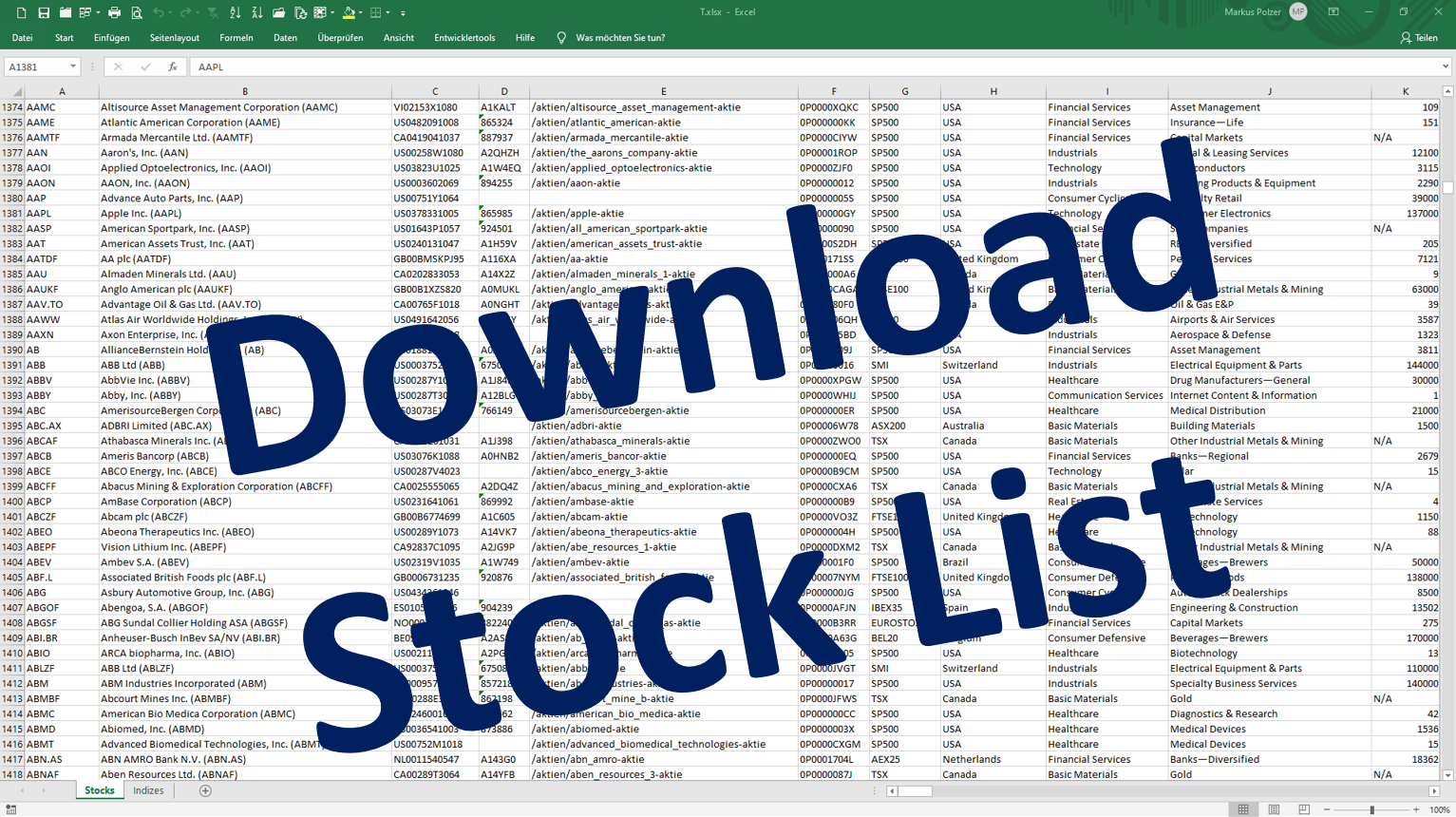The width and height of the screenshot is (1456, 817).
Task: Expand the formula bar chevron
Action: pos(1446,66)
